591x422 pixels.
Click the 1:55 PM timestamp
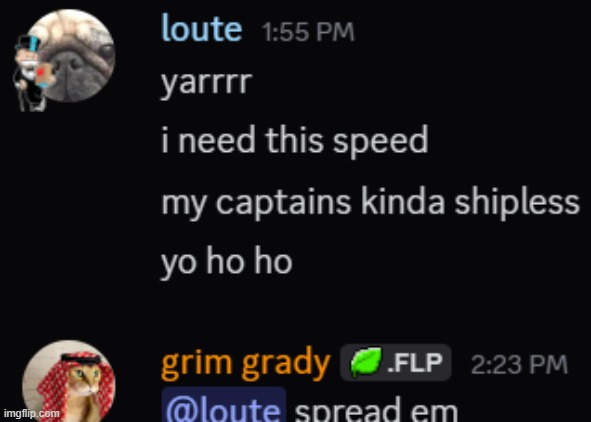tap(308, 32)
